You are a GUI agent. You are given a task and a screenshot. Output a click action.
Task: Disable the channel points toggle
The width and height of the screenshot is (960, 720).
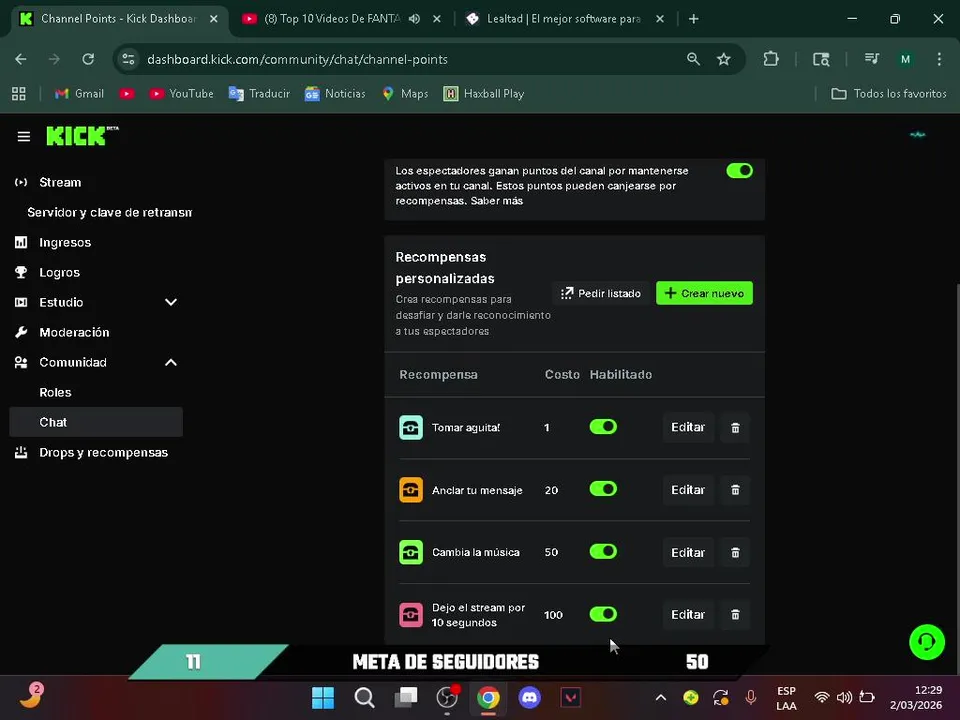[740, 171]
